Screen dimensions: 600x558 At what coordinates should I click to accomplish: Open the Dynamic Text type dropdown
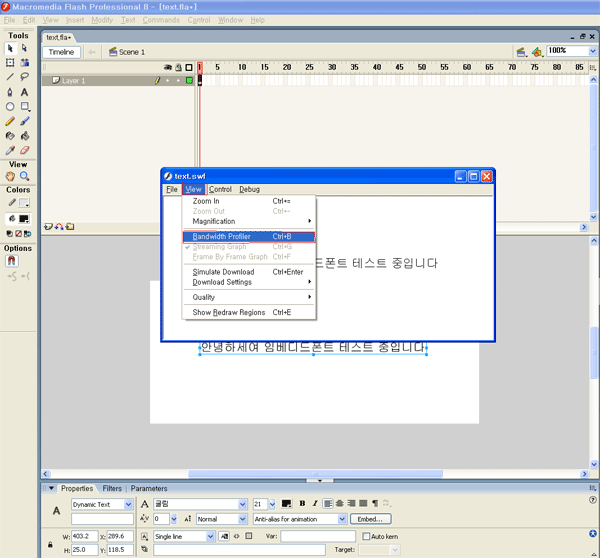coord(129,504)
